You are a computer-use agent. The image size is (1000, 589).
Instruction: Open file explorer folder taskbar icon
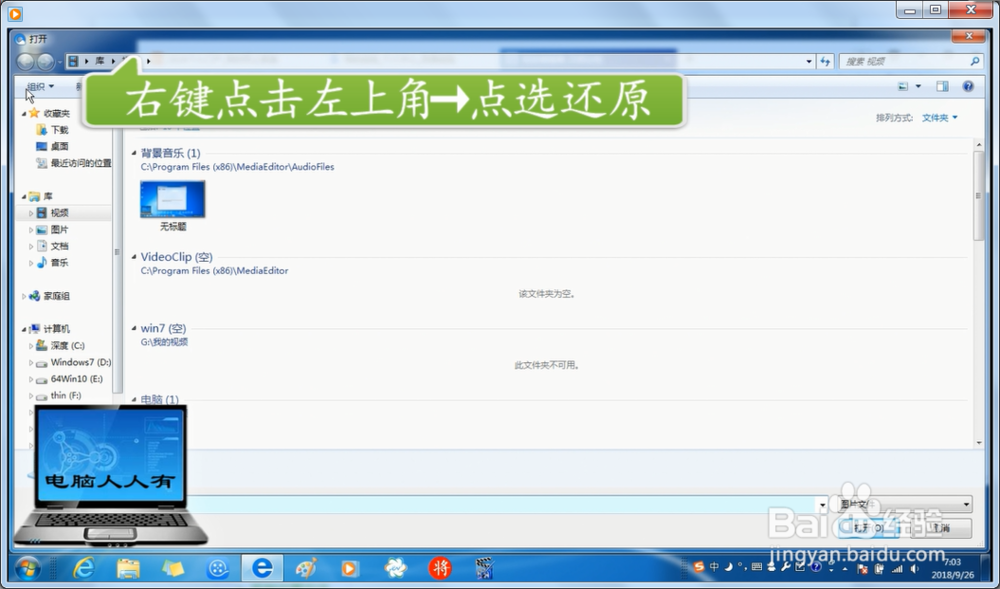(128, 567)
